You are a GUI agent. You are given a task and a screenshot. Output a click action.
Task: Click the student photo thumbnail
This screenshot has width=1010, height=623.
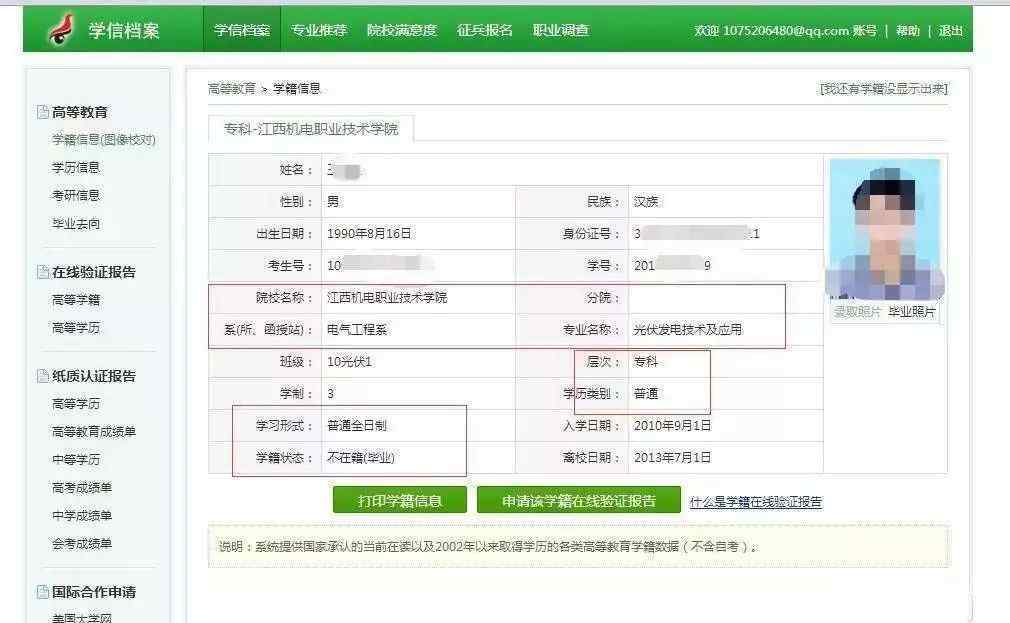click(x=885, y=229)
